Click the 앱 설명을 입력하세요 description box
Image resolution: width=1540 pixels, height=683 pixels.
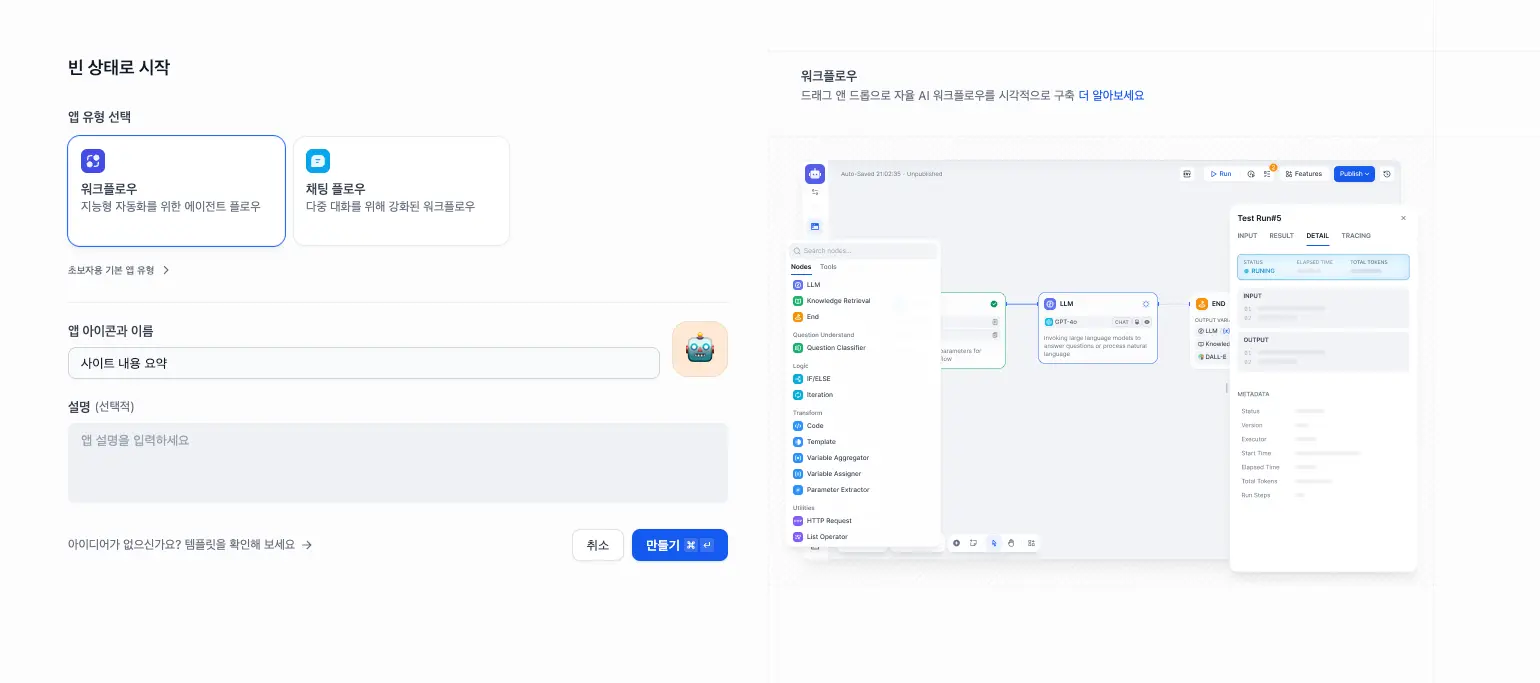pos(398,463)
